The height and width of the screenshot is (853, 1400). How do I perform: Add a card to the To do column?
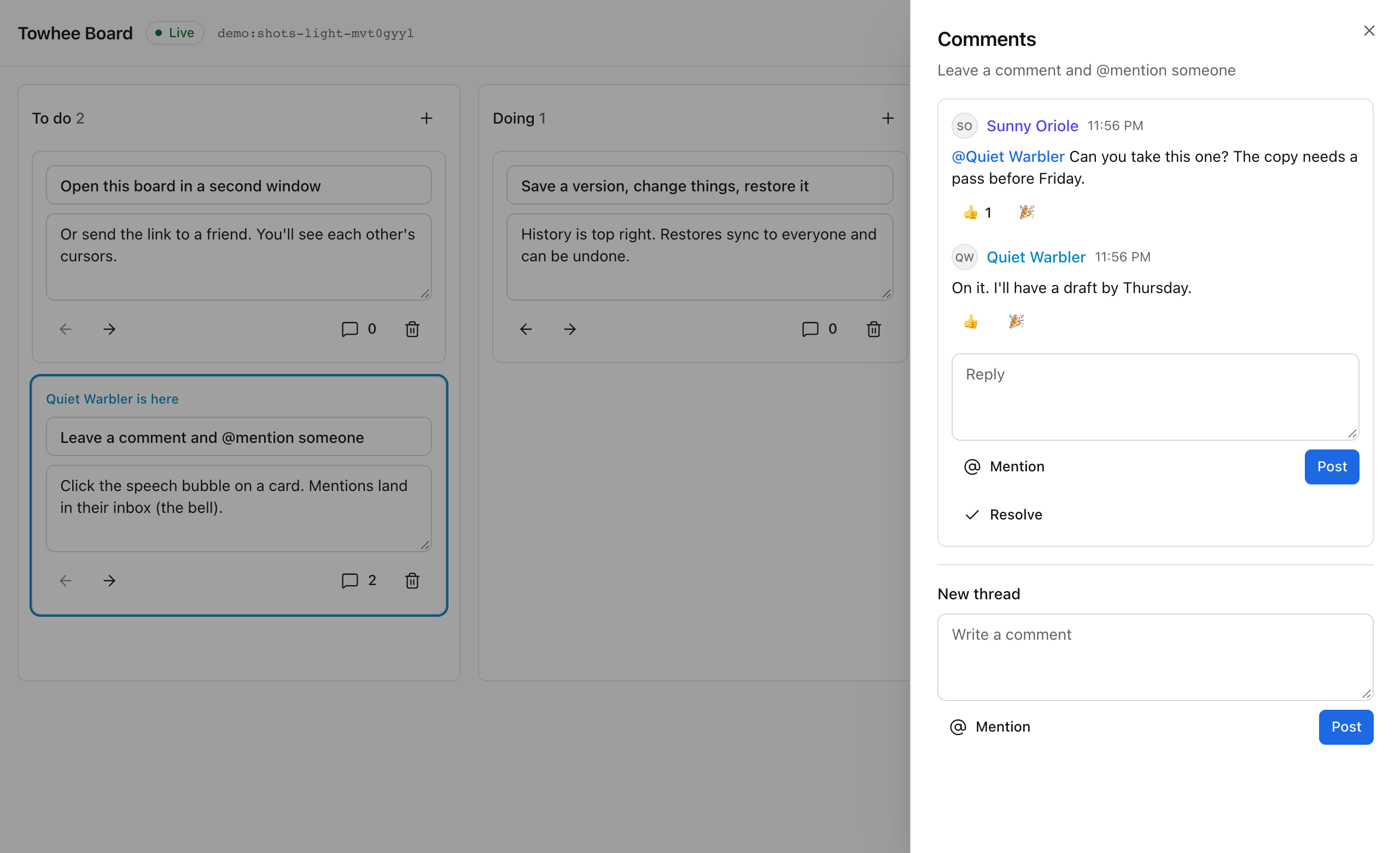426,118
